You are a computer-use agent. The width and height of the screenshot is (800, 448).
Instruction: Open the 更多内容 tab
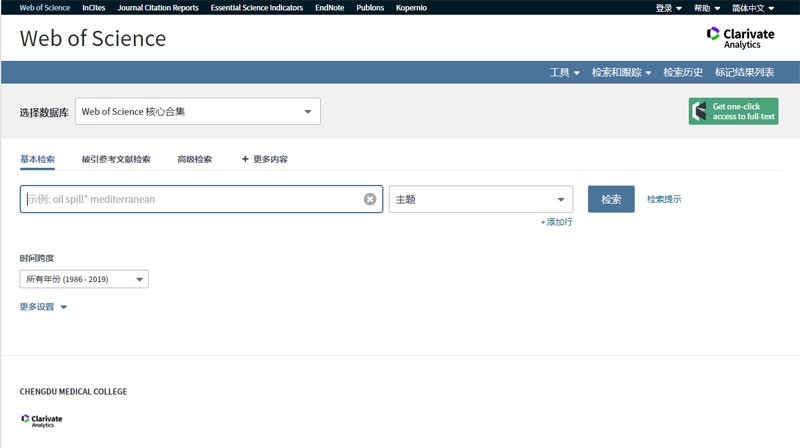pyautogui.click(x=265, y=159)
